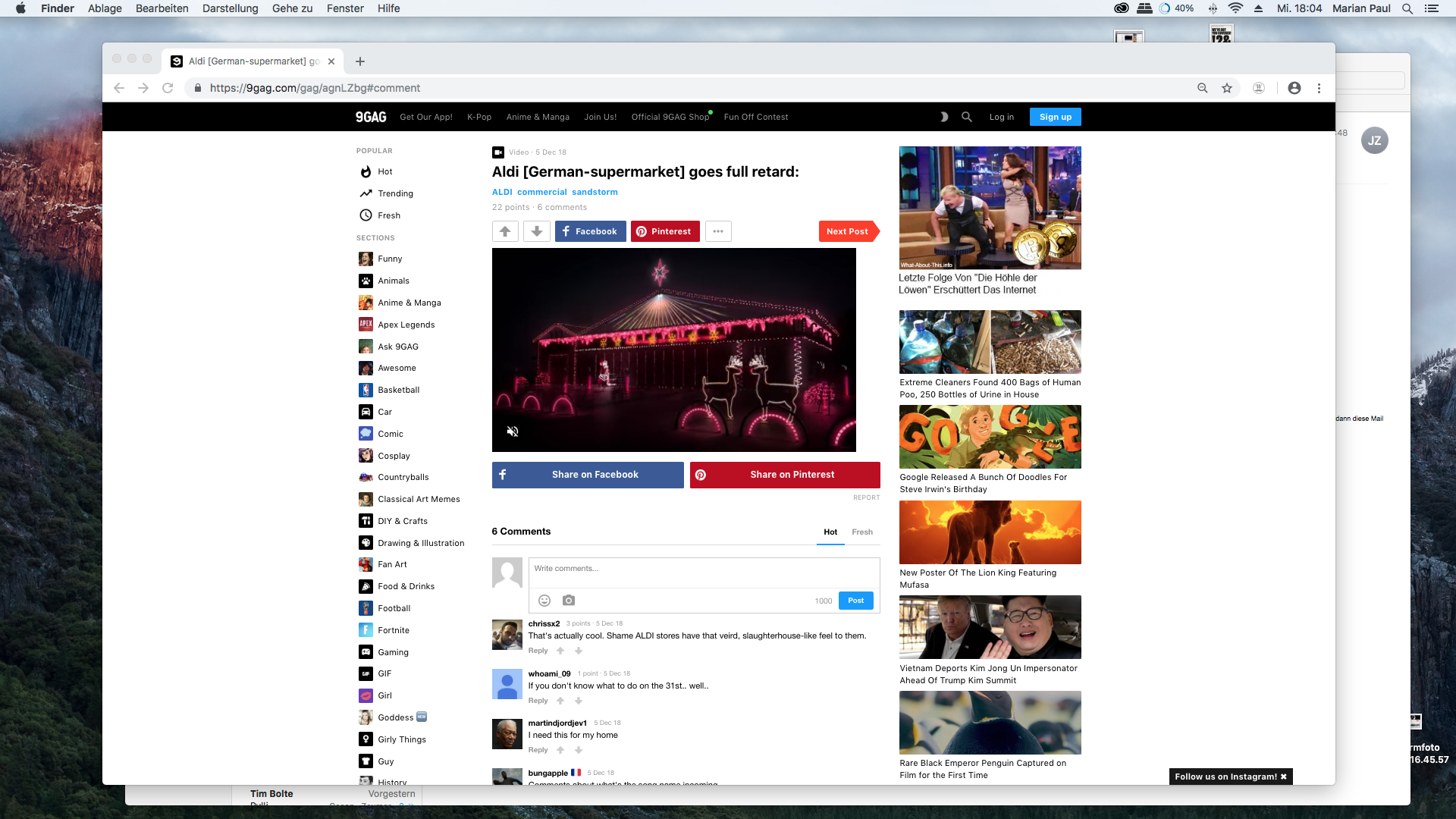Open browser three-dot menu
The width and height of the screenshot is (1456, 819).
coord(1319,88)
